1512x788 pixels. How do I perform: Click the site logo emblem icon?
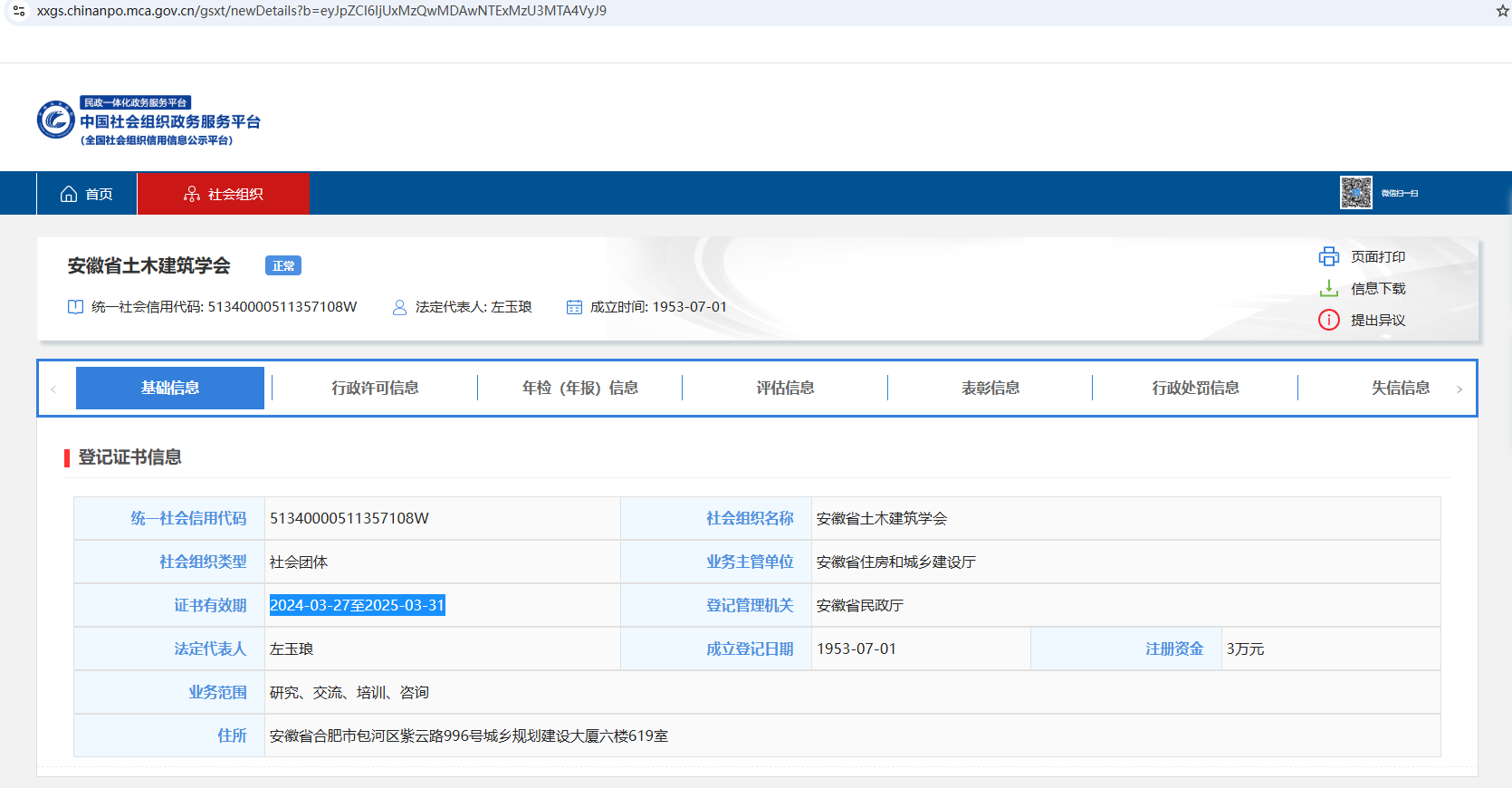55,120
